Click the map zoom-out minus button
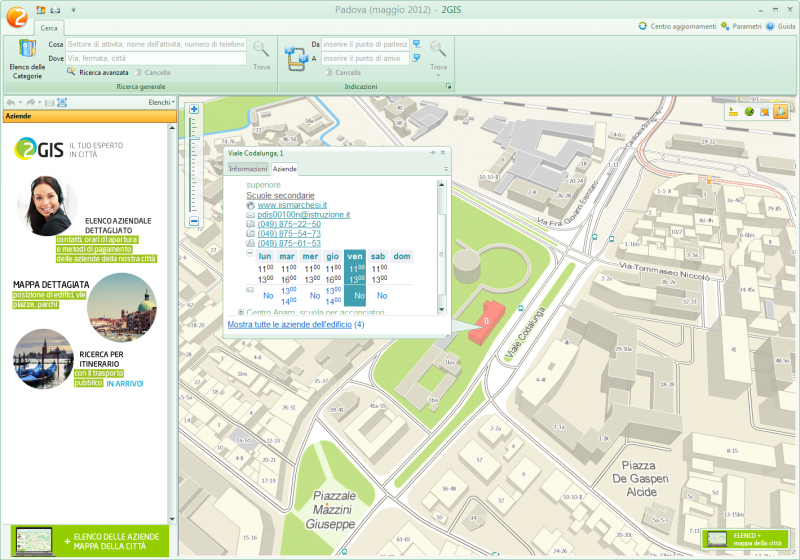Screen dimensions: 800x560 pyautogui.click(x=194, y=221)
